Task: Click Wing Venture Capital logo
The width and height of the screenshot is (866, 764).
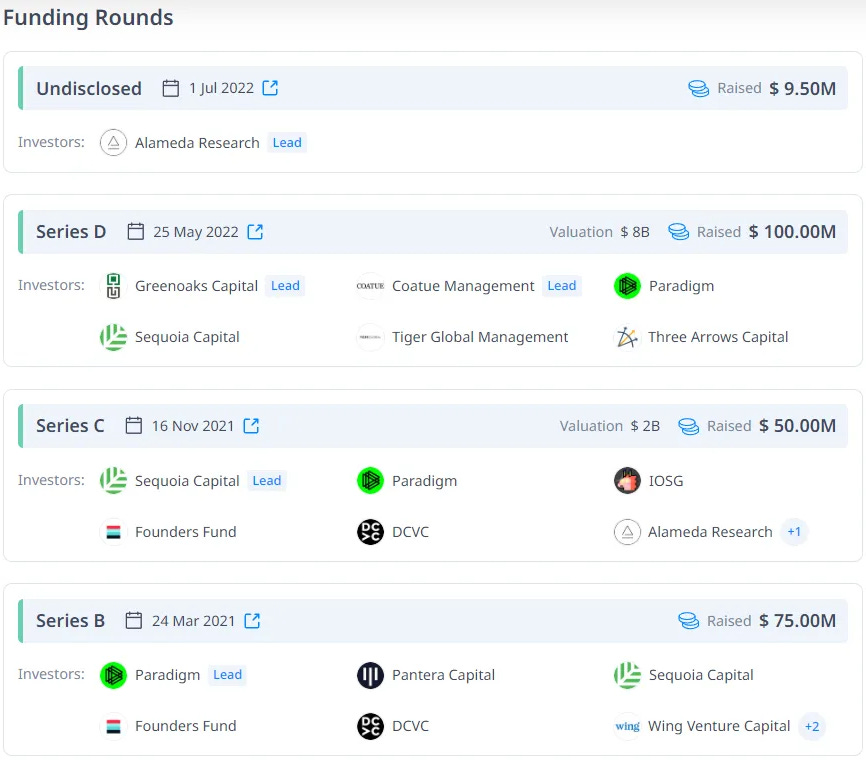Action: point(627,726)
